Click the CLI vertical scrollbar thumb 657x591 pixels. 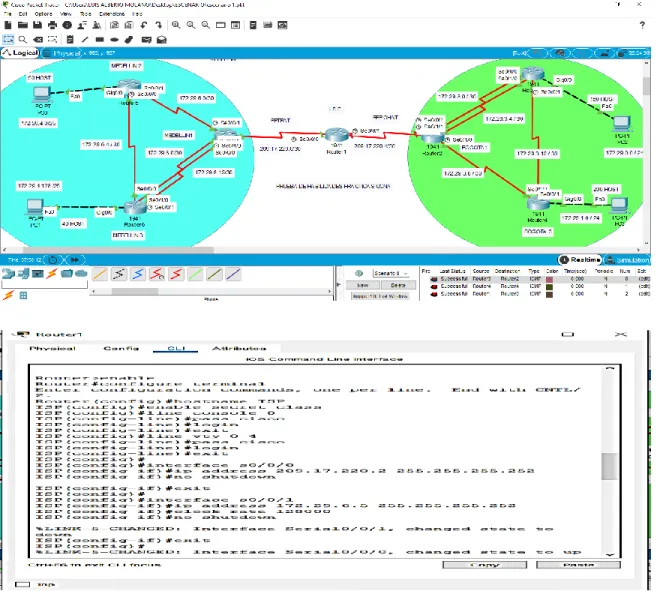610,466
